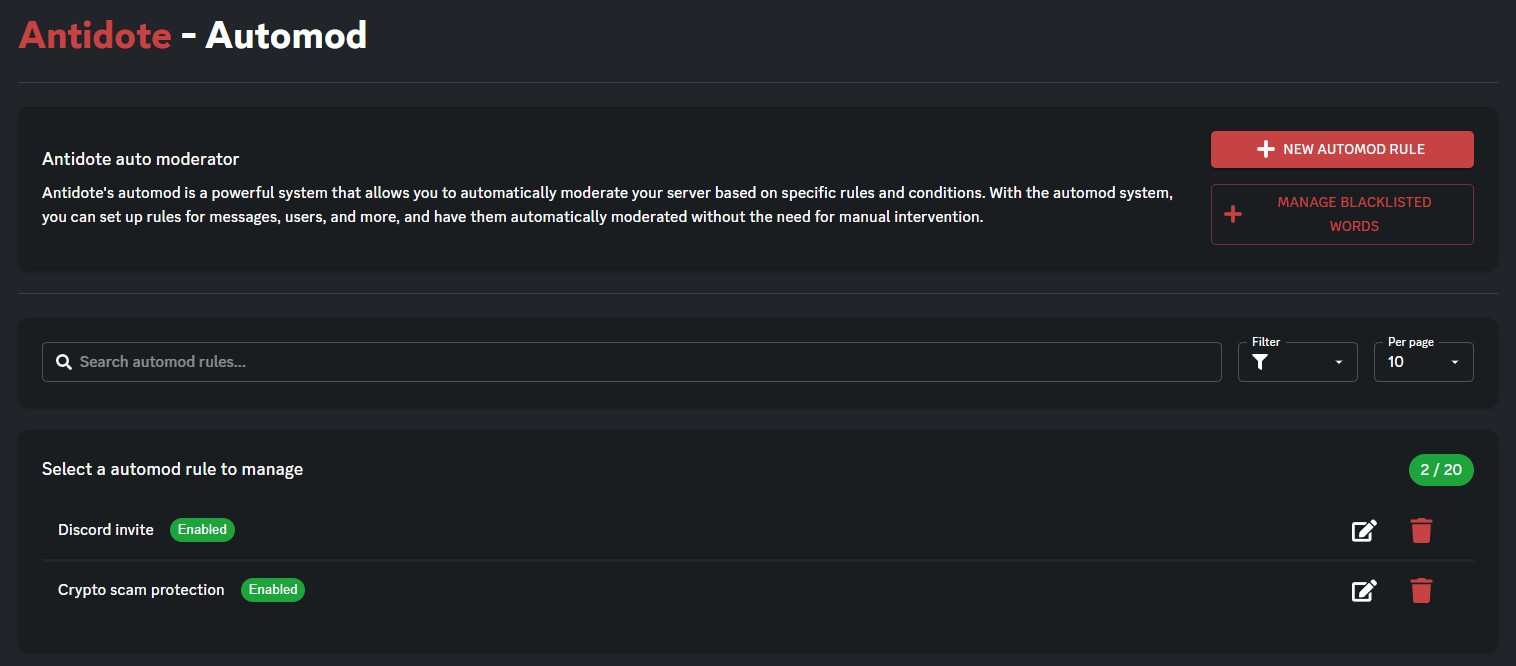Edit the Crypto scam protection rule

click(1364, 591)
